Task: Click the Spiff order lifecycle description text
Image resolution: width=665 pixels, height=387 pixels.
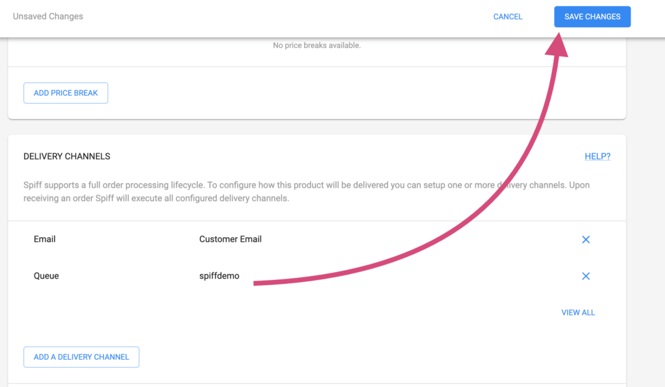Action: pyautogui.click(x=306, y=192)
